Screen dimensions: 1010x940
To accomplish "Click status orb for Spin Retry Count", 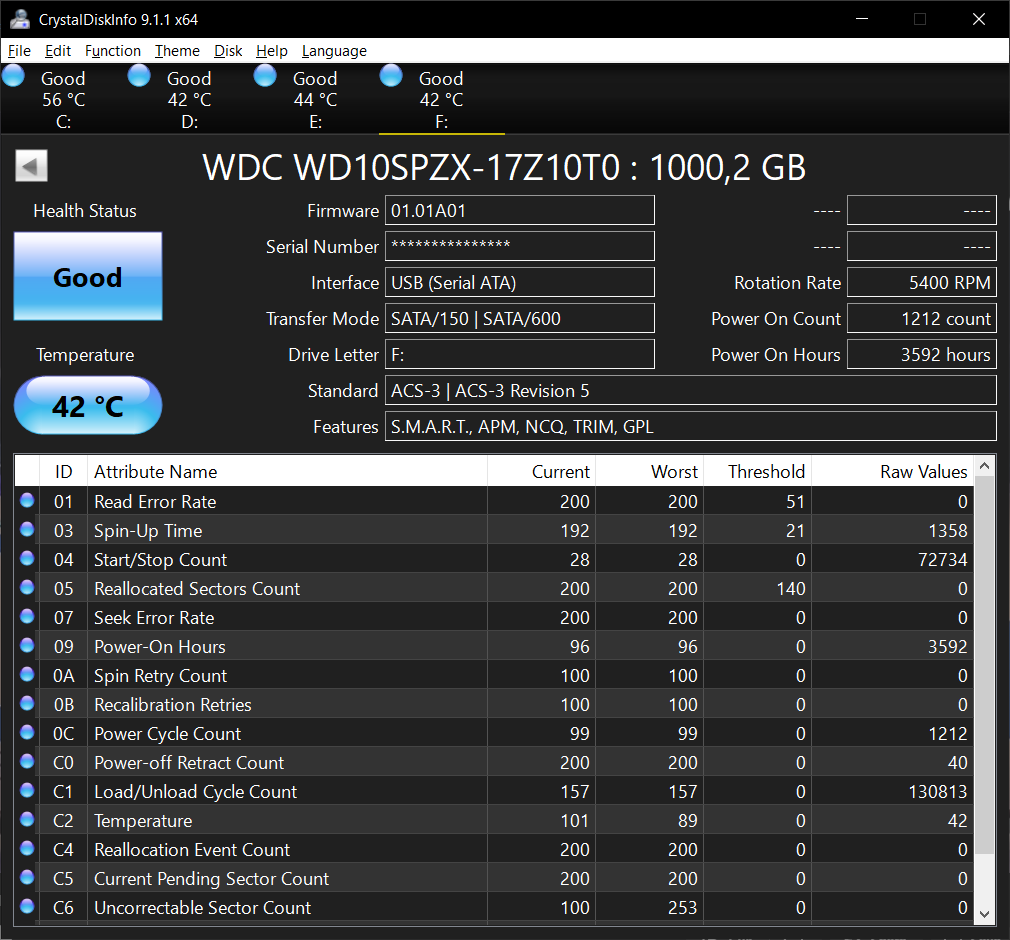I will [27, 675].
